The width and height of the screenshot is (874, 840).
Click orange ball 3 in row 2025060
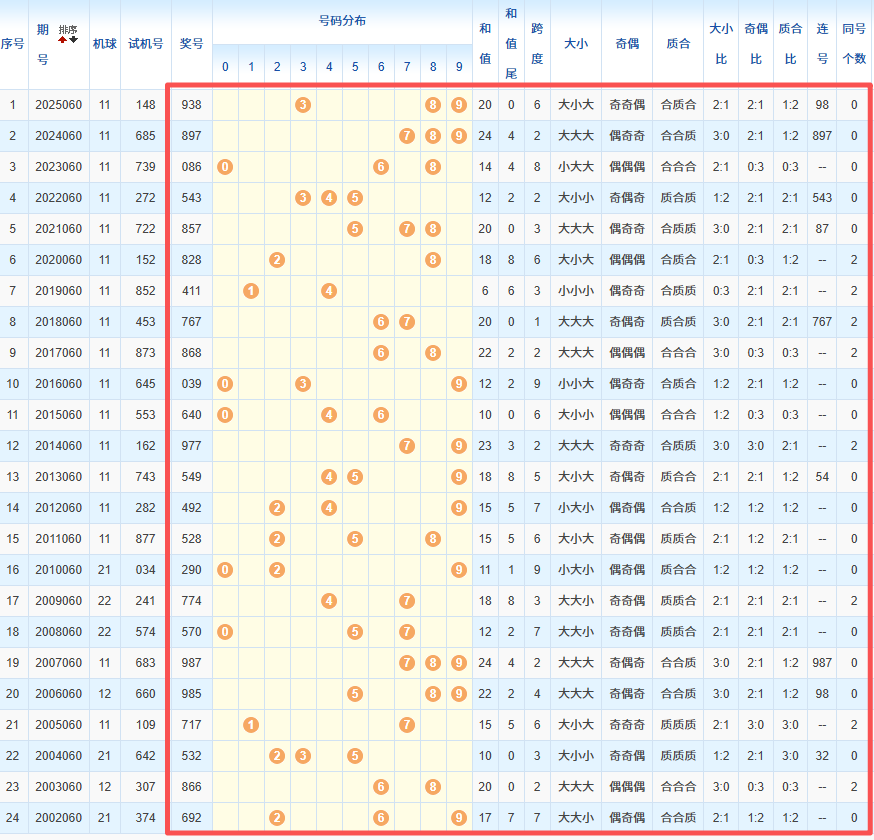(x=303, y=104)
